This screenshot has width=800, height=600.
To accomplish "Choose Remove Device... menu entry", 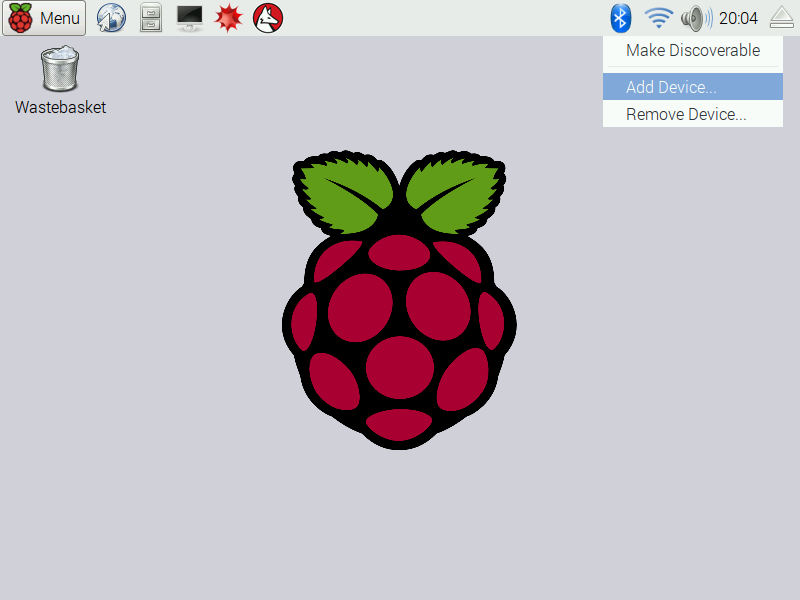I will [x=693, y=114].
